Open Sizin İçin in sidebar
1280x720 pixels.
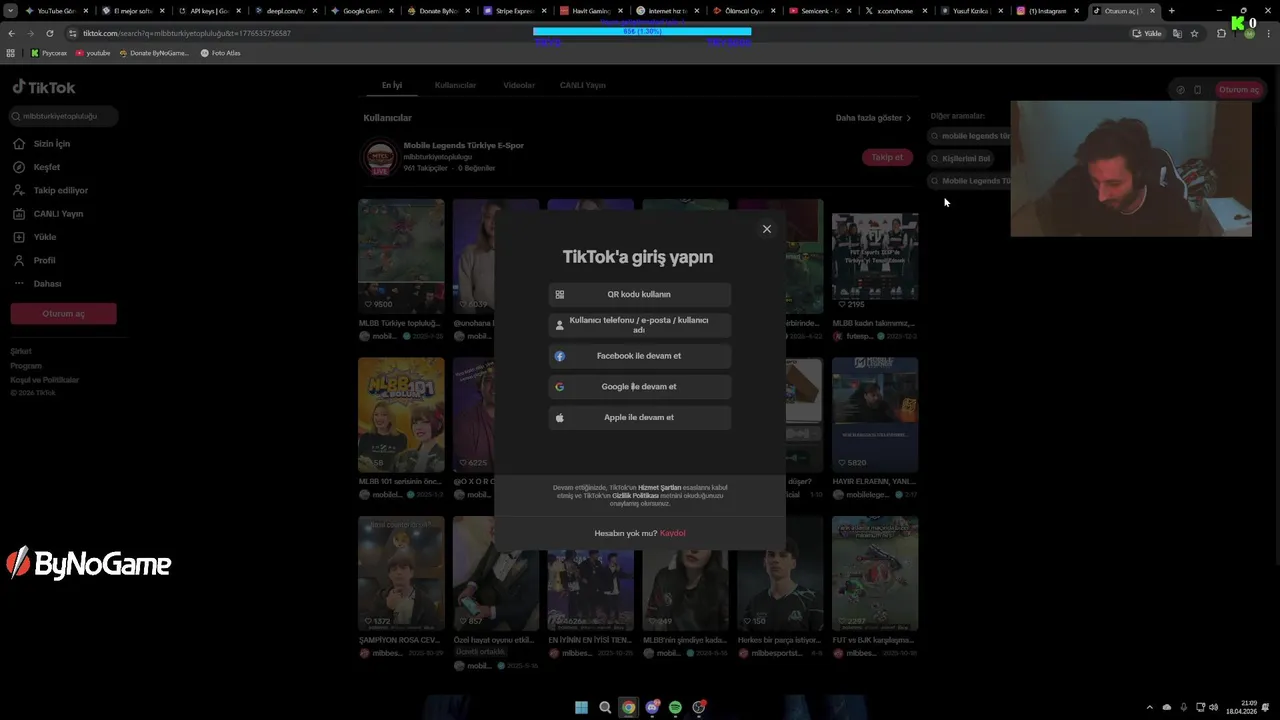pyautogui.click(x=51, y=144)
